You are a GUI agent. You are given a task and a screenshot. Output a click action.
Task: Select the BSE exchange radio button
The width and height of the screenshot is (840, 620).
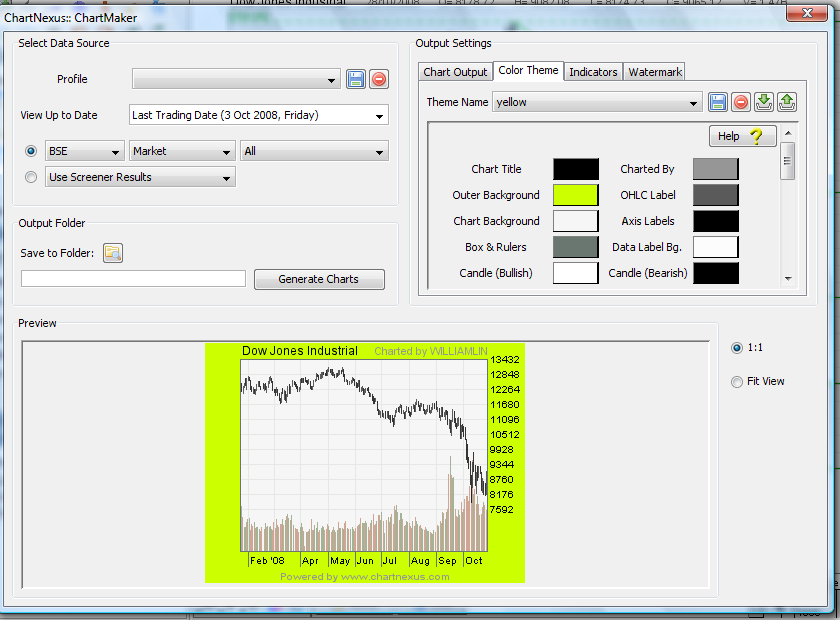pos(31,151)
